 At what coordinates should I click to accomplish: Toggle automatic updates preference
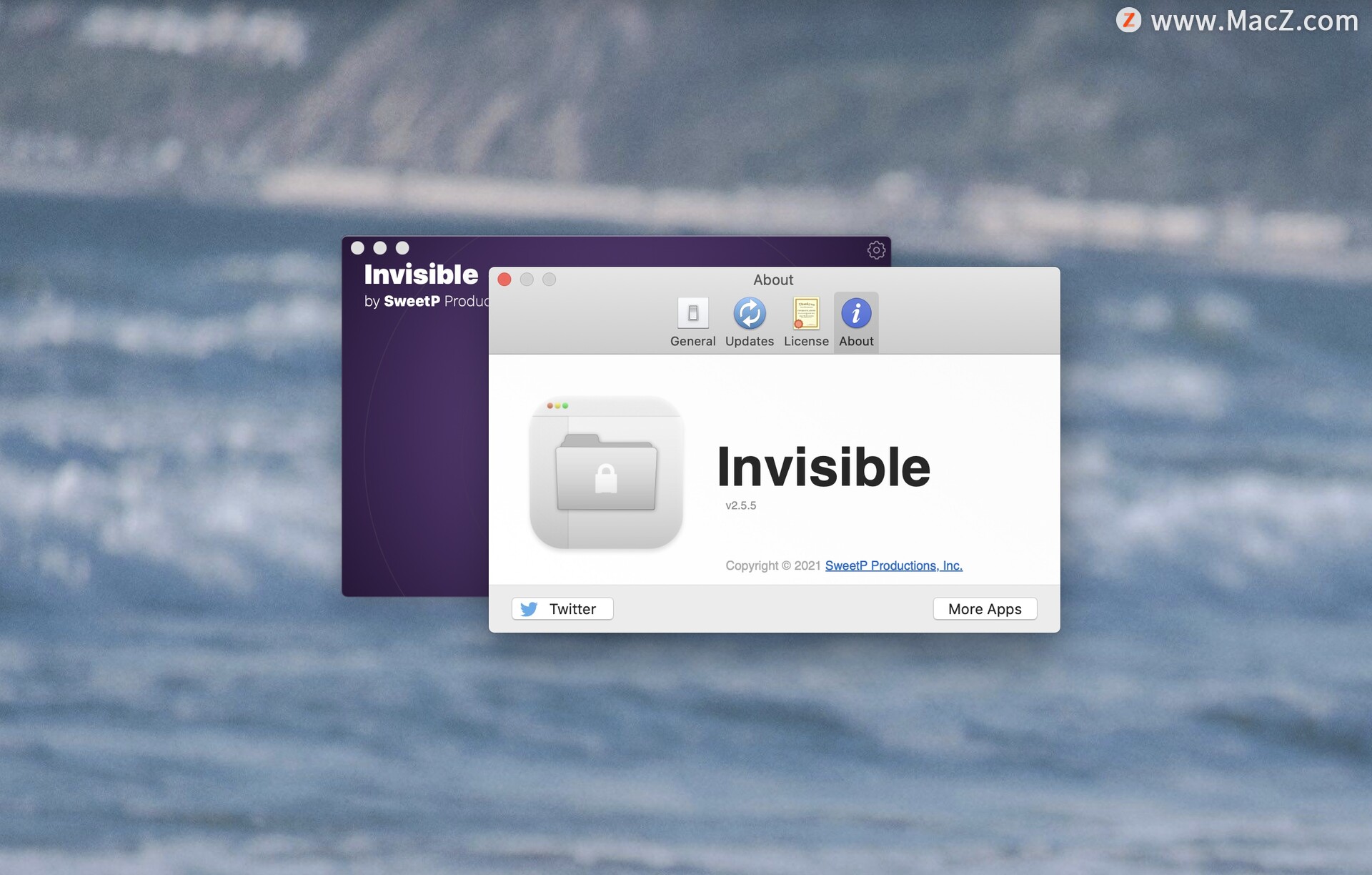749,322
